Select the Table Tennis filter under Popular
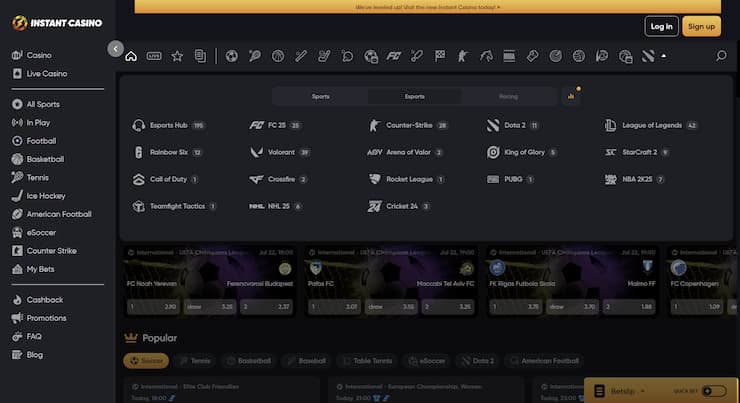This screenshot has height=403, width=740. tap(367, 361)
